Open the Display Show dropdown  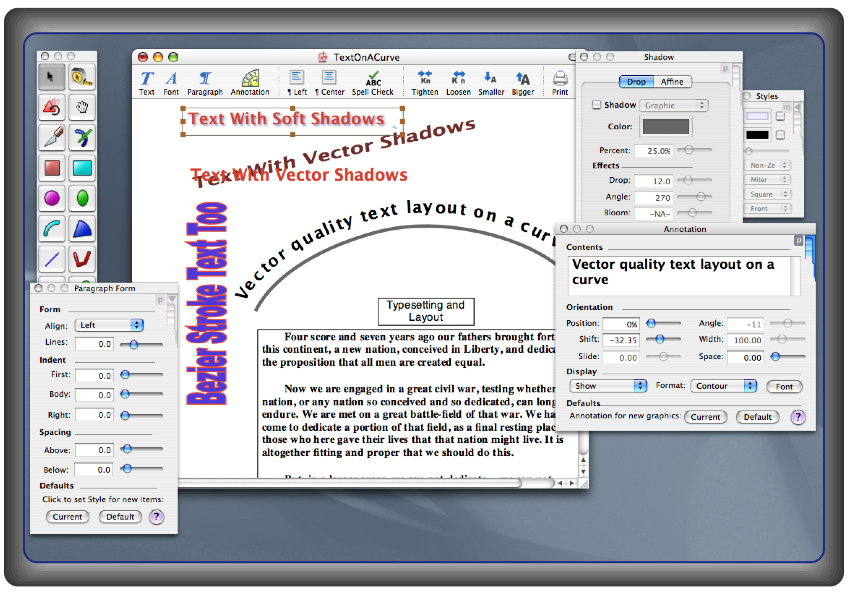(x=608, y=386)
